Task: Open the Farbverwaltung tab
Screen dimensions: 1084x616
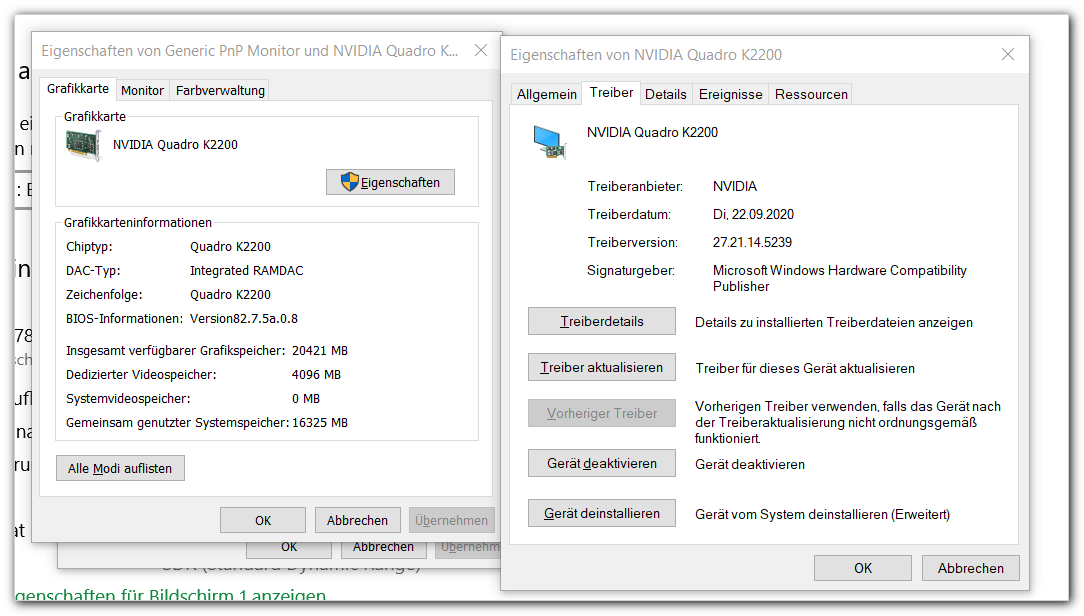Action: 220,91
